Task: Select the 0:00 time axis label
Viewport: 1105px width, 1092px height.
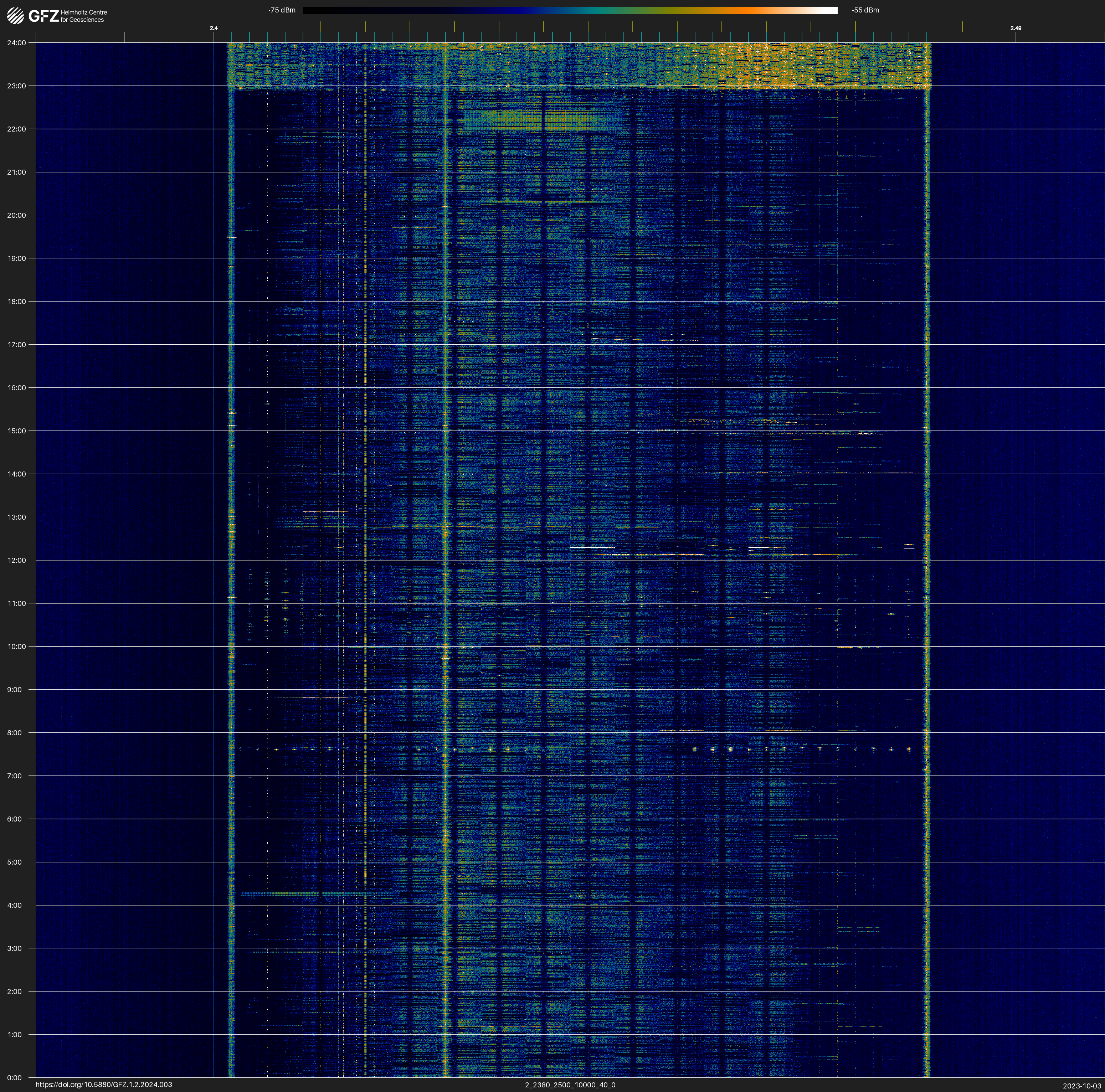Action: pyautogui.click(x=14, y=1078)
